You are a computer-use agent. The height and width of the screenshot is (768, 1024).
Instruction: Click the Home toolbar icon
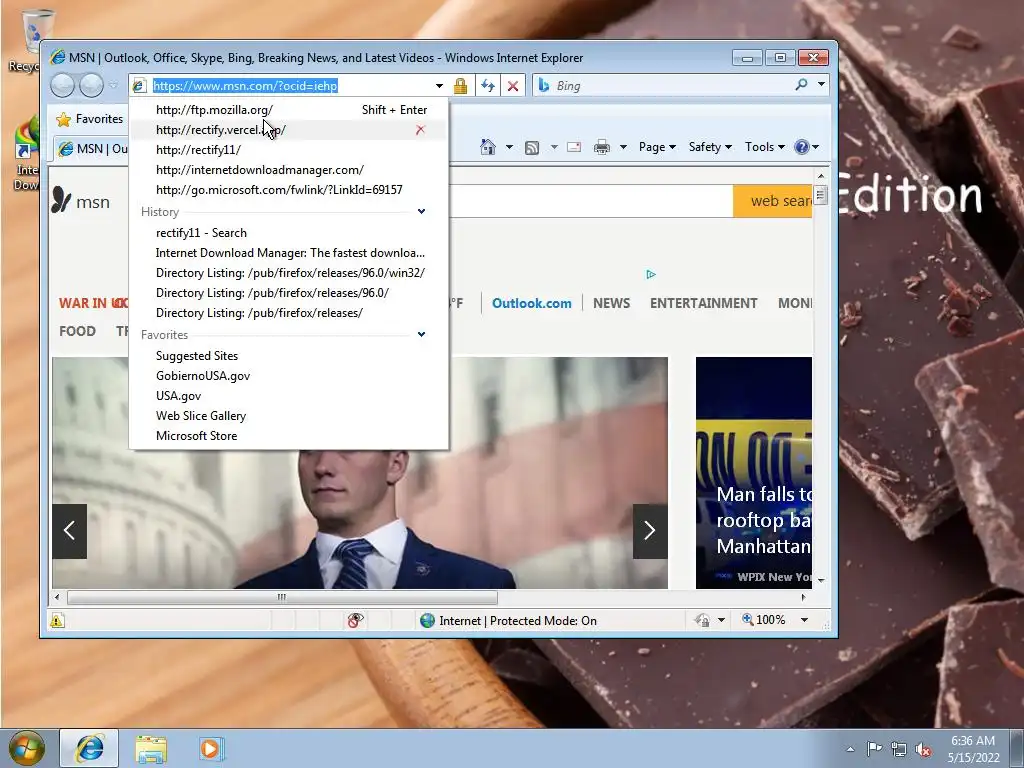pos(488,147)
